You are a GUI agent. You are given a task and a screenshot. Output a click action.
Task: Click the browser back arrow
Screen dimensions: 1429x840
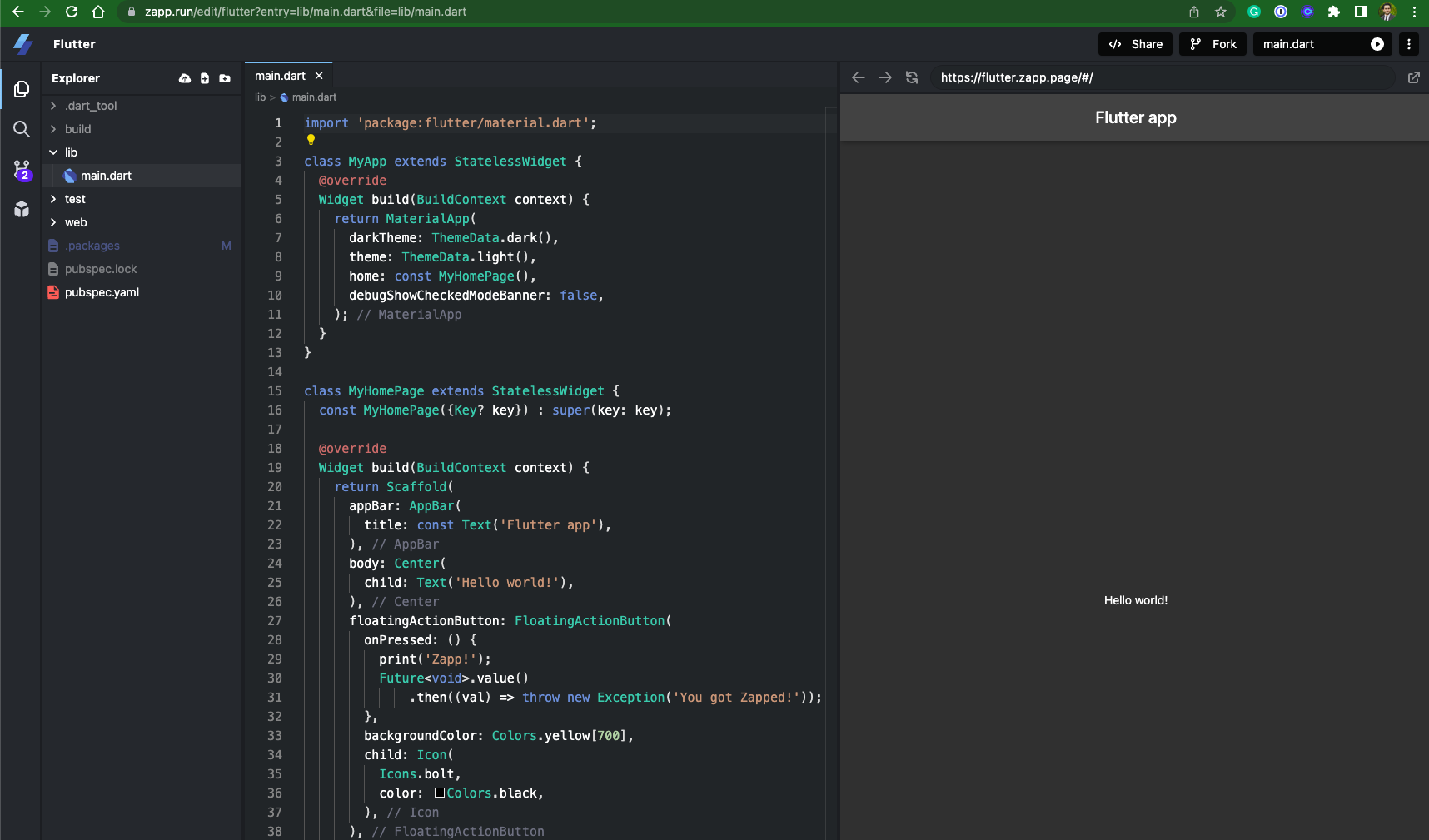click(18, 12)
